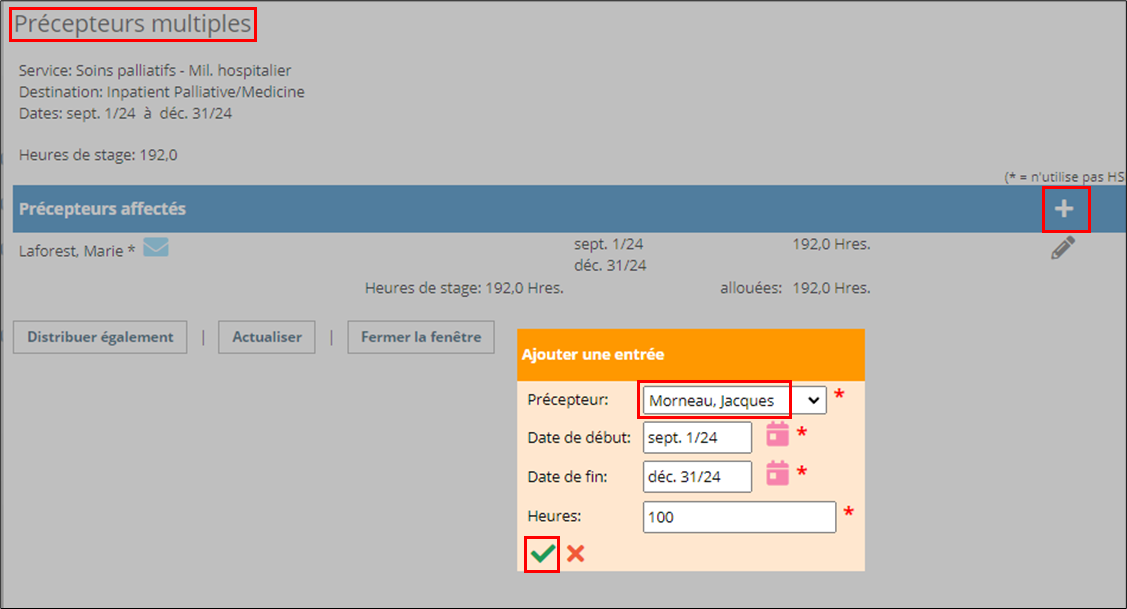Click the Précepteurs multiples title
Image resolution: width=1127 pixels, height=609 pixels.
click(x=133, y=24)
